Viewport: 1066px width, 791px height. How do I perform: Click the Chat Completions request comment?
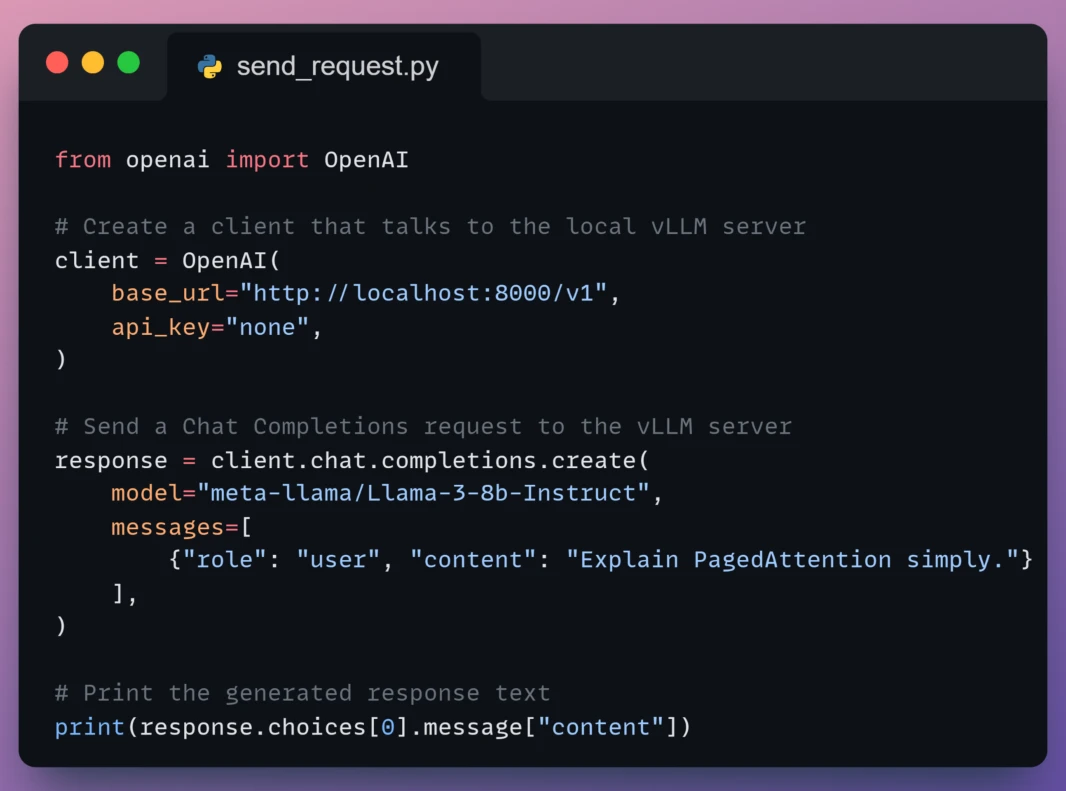click(423, 426)
